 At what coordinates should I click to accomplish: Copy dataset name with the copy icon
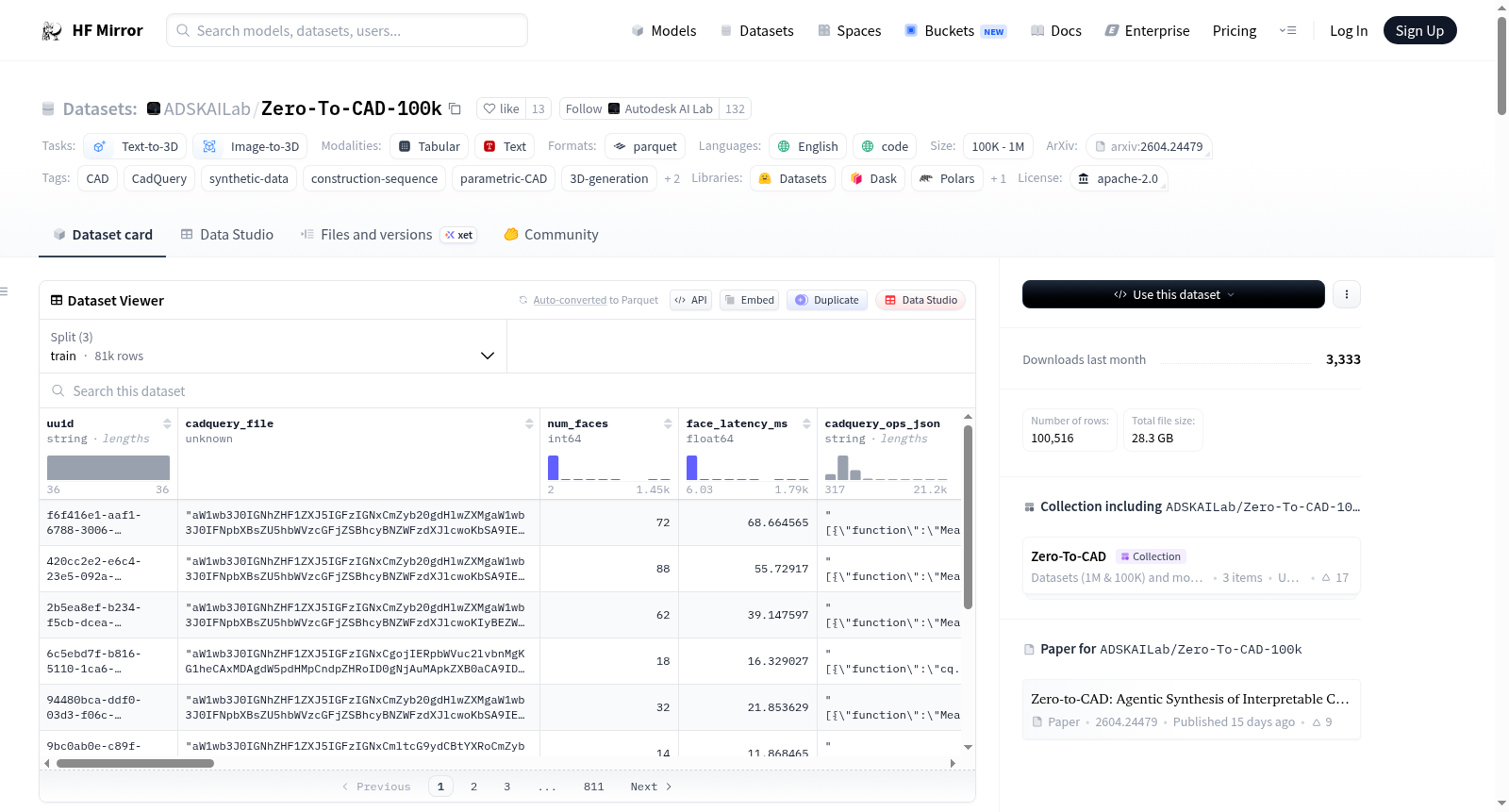pos(455,108)
